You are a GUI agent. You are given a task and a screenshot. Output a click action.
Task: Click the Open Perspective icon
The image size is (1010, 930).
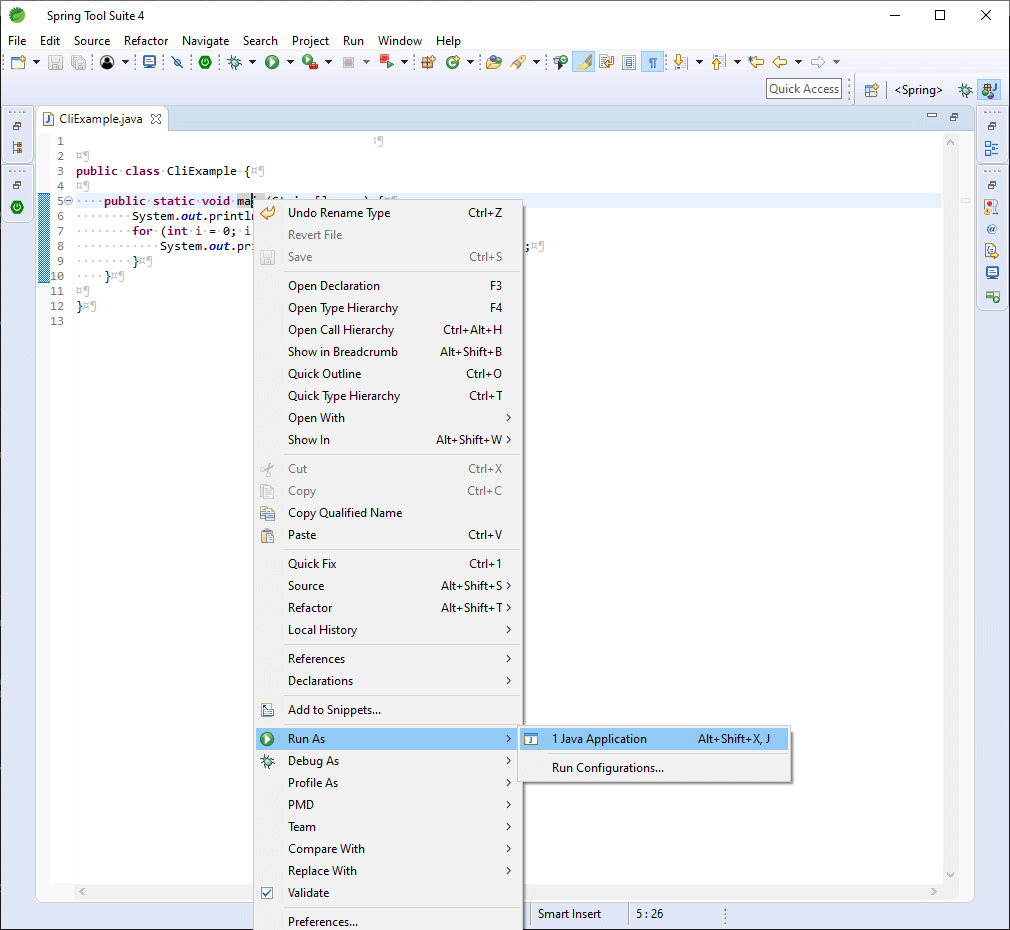872,90
